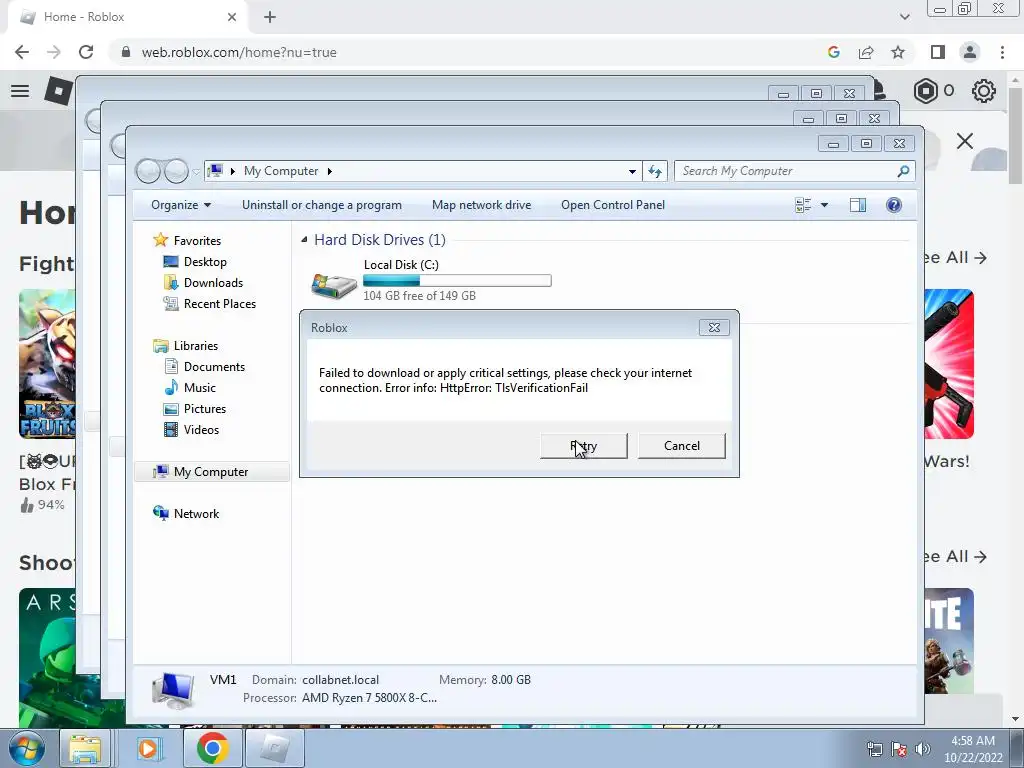1024x768 pixels.
Task: Open Windows Explorer from the taskbar
Action: 86,748
